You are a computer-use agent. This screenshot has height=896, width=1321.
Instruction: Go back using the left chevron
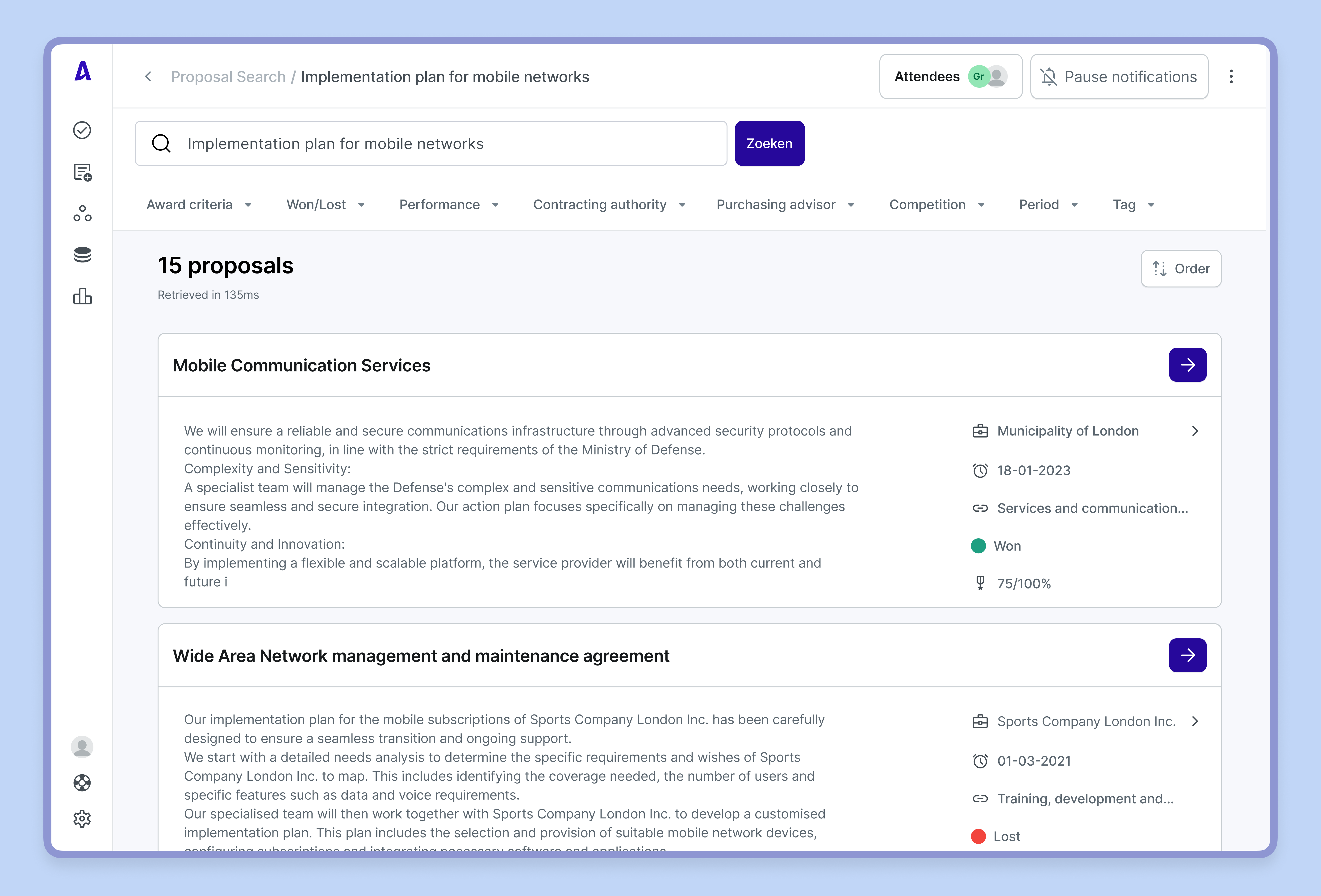click(148, 77)
